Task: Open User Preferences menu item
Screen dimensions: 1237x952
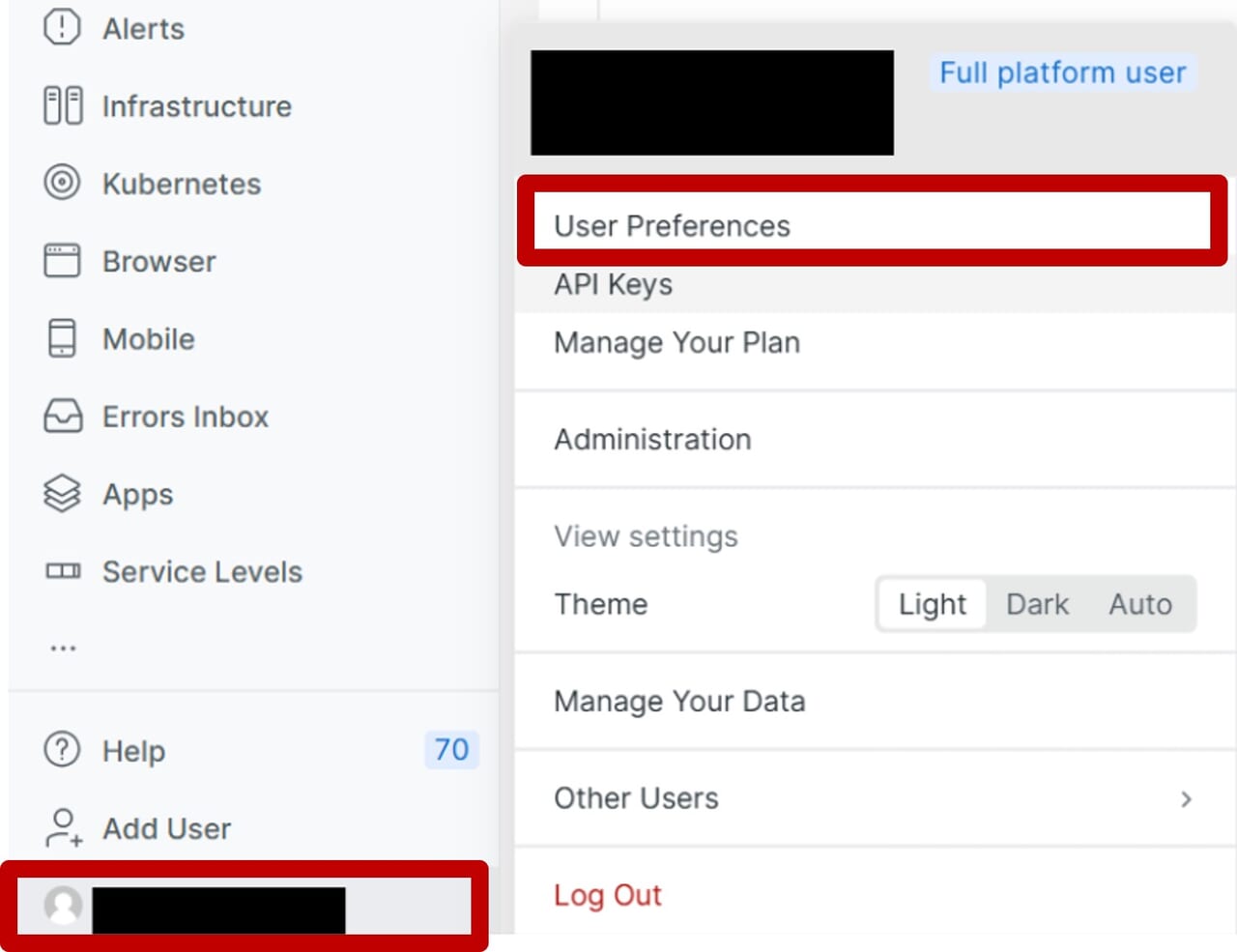Action: point(672,226)
